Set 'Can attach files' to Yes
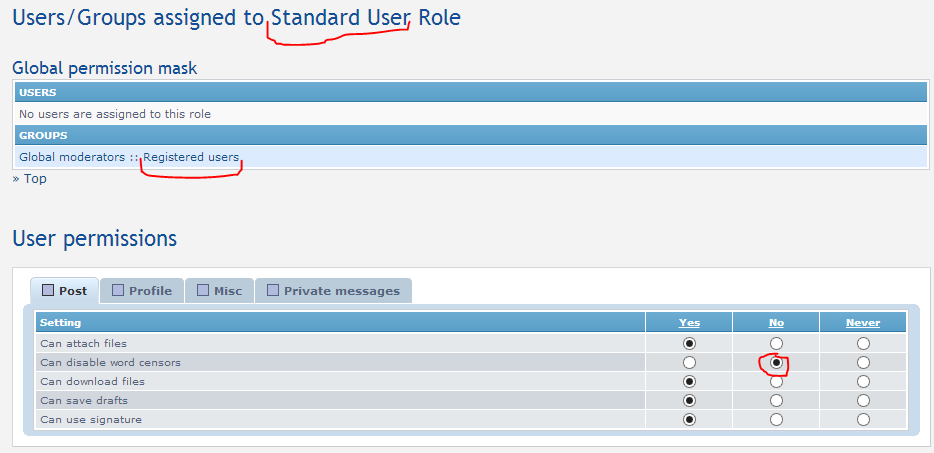Viewport: 934px width, 453px height. coord(689,343)
